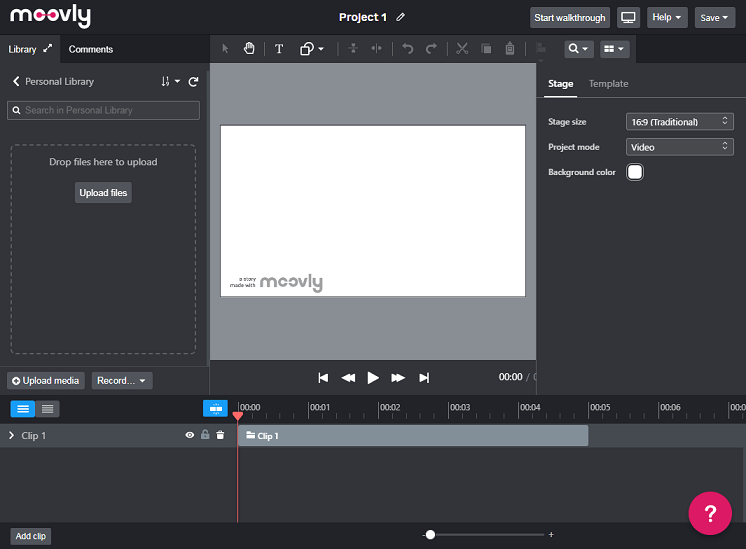Image resolution: width=746 pixels, height=549 pixels.
Task: Click the monitor preview icon
Action: (628, 18)
